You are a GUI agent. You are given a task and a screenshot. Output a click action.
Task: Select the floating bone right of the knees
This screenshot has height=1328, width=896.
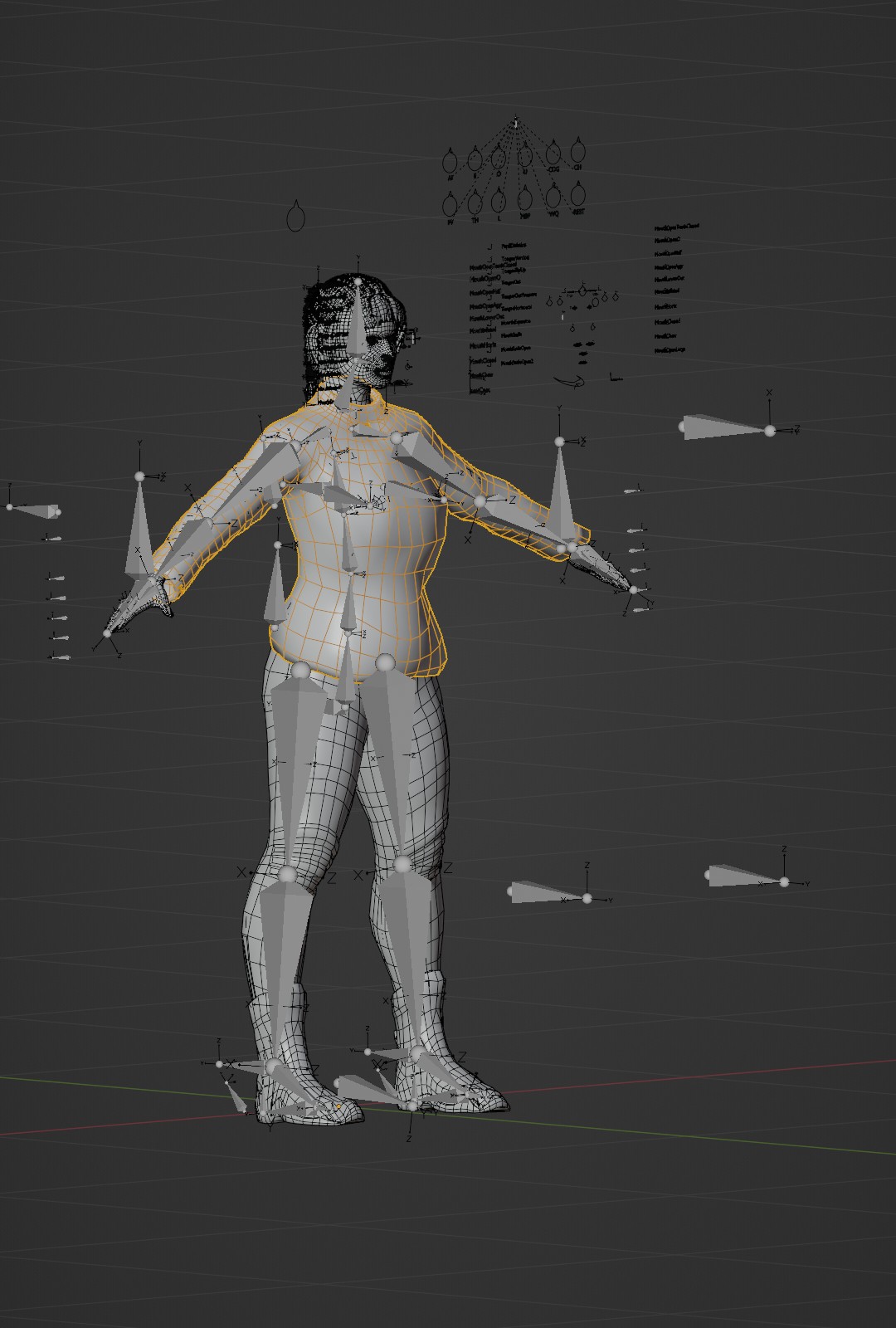tap(548, 894)
